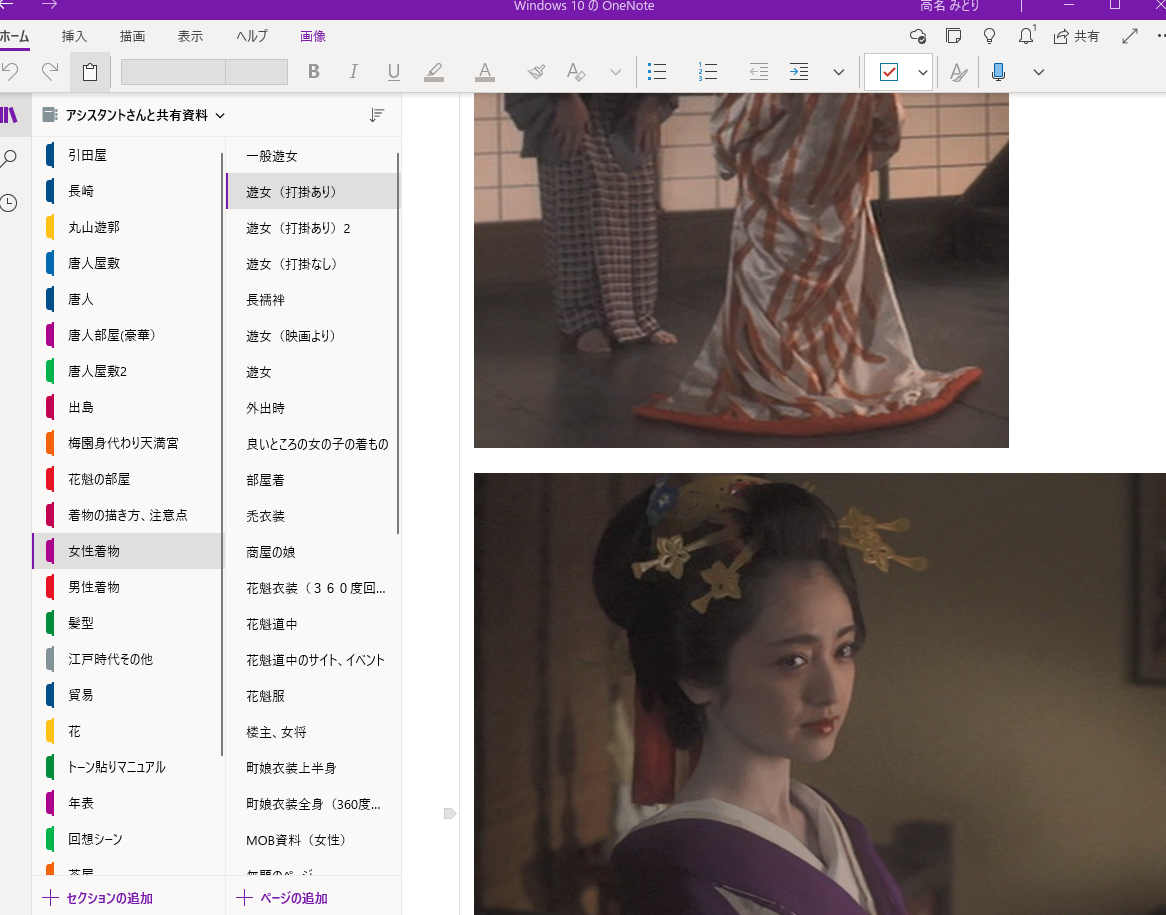Open search magnifier in sidebar
The width and height of the screenshot is (1166, 915).
9,158
